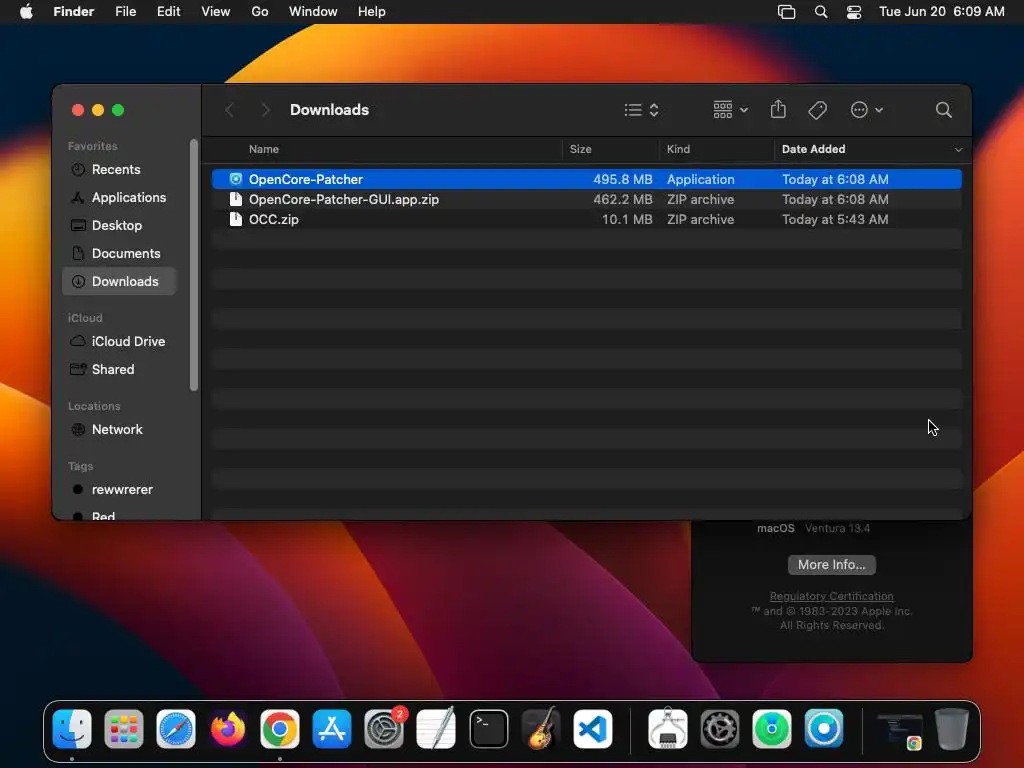Viewport: 1024px width, 768px height.
Task: Select the OpenCore-Patcher application row
Action: click(586, 179)
